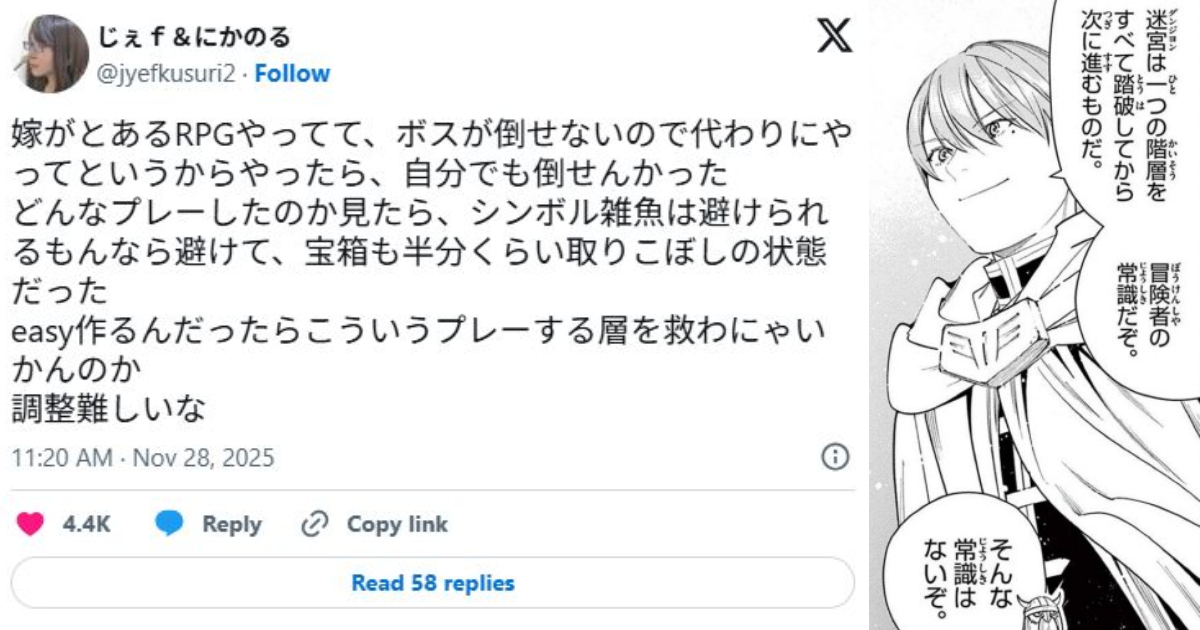Like the tweet with the heart icon
The height and width of the screenshot is (630, 1200).
tap(31, 524)
